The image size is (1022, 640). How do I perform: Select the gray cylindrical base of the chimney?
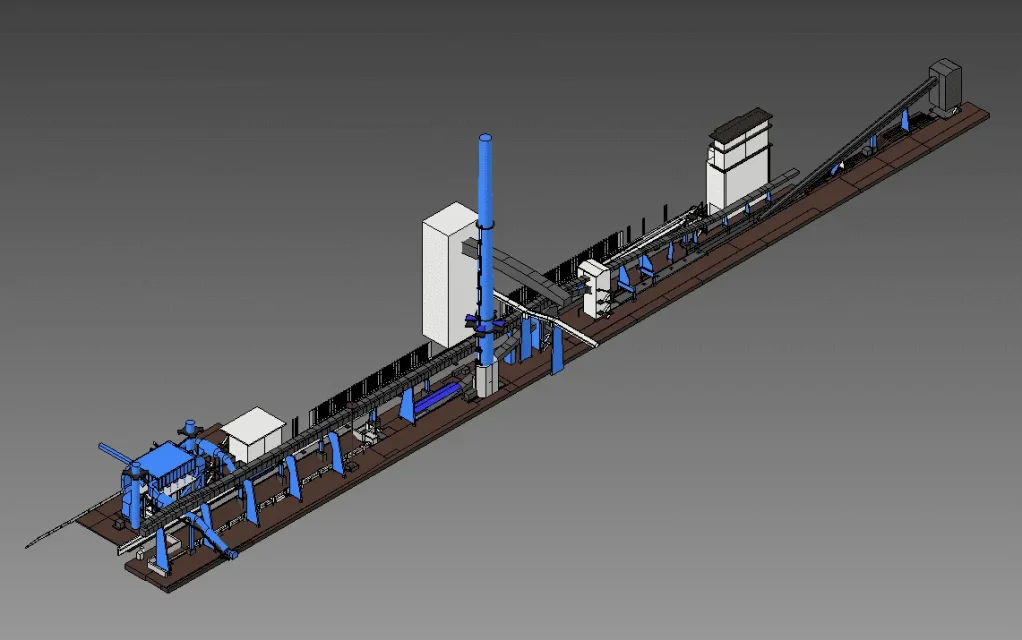point(487,380)
